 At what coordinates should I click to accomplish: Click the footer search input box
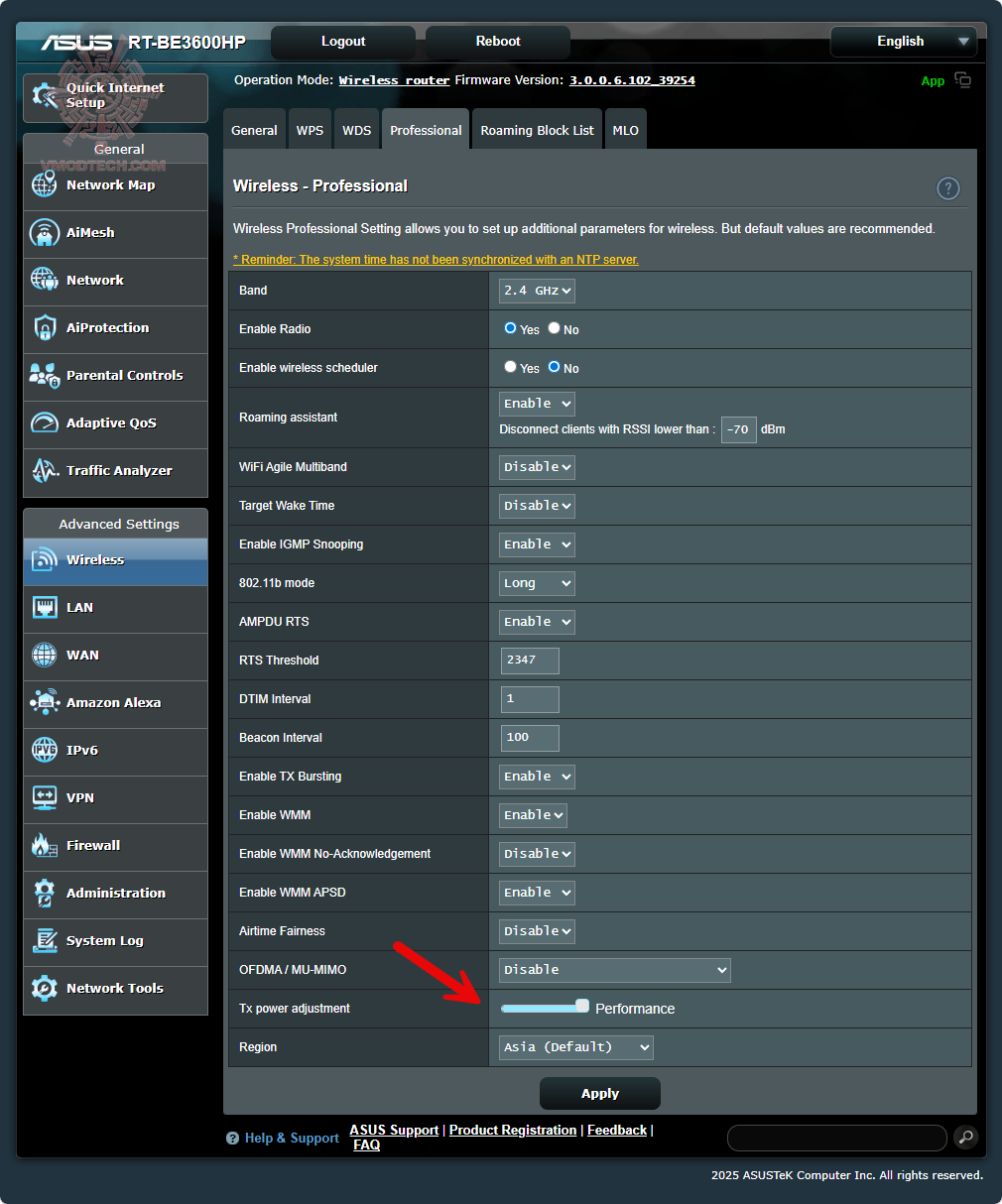click(x=836, y=1138)
